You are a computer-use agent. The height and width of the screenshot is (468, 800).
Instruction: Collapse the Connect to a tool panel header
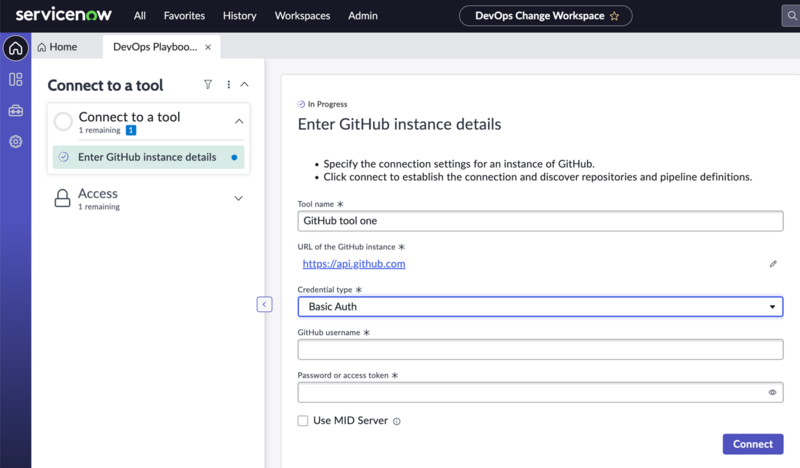coord(244,84)
